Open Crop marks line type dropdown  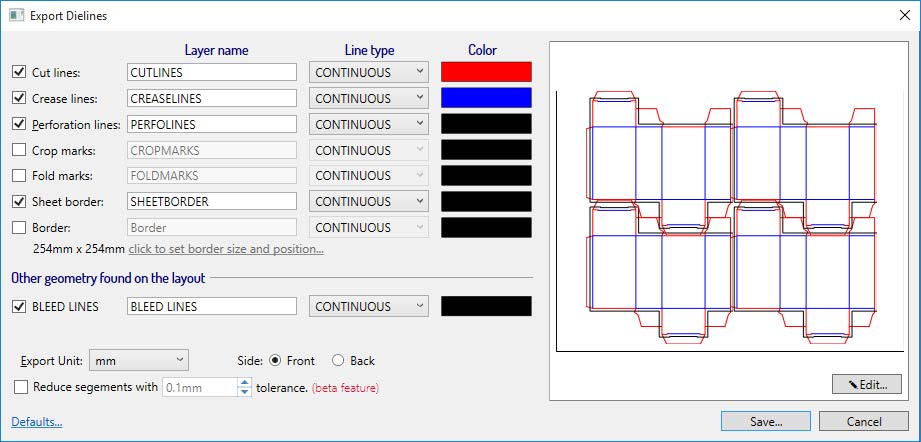pyautogui.click(x=369, y=150)
